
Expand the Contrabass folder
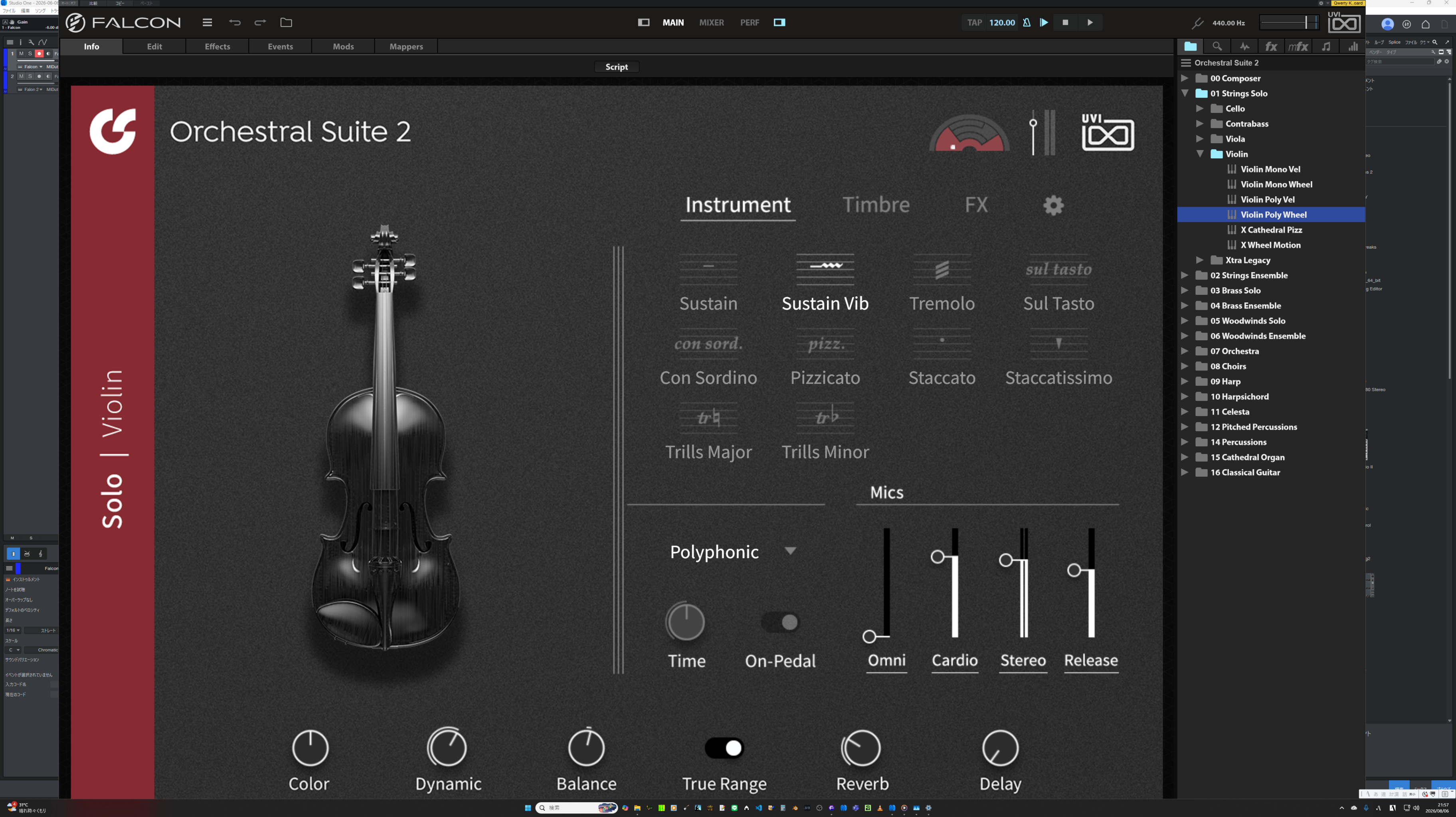coord(1200,124)
